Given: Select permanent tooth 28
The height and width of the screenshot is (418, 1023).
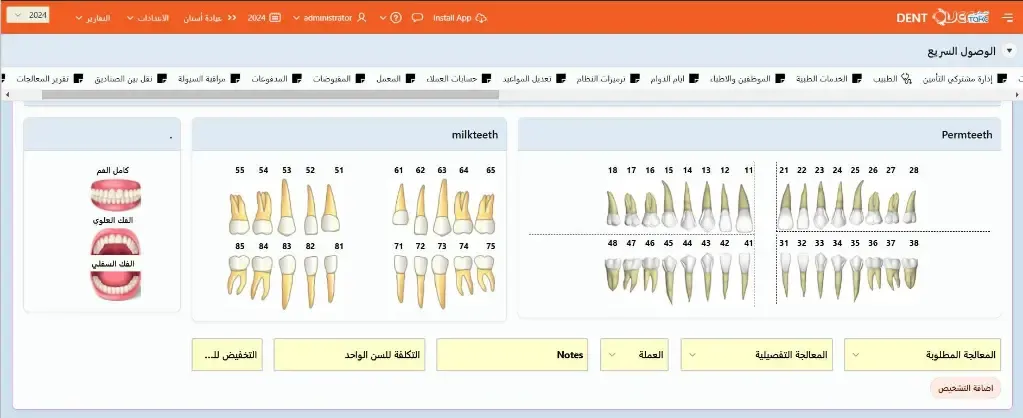Looking at the screenshot, I should pos(909,204).
